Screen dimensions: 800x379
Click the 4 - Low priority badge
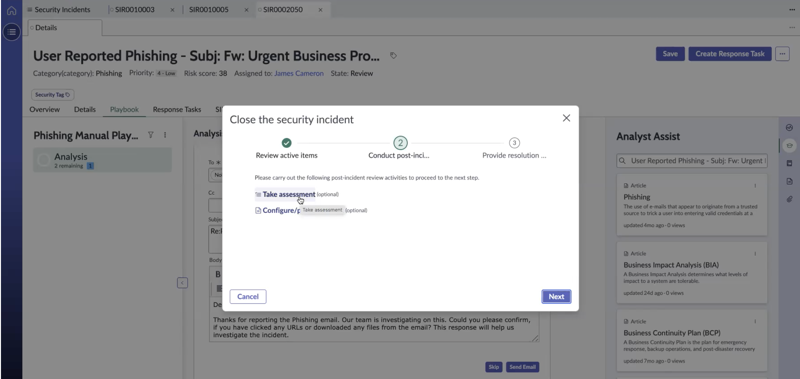tap(166, 73)
